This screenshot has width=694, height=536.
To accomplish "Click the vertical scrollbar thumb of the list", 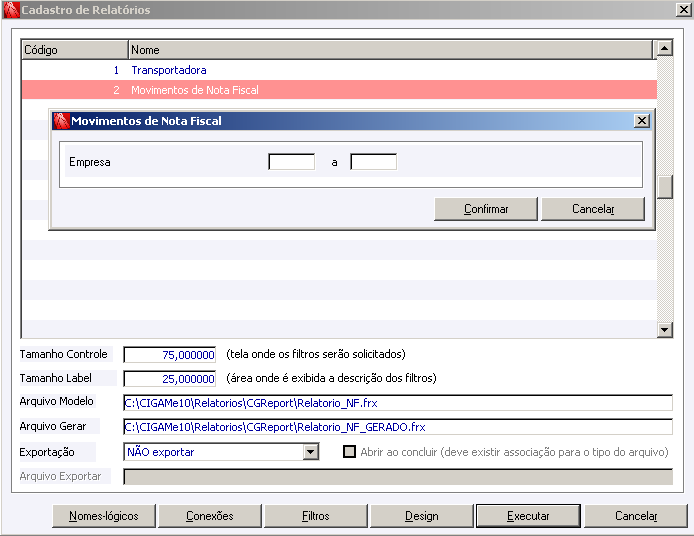I will [x=664, y=187].
